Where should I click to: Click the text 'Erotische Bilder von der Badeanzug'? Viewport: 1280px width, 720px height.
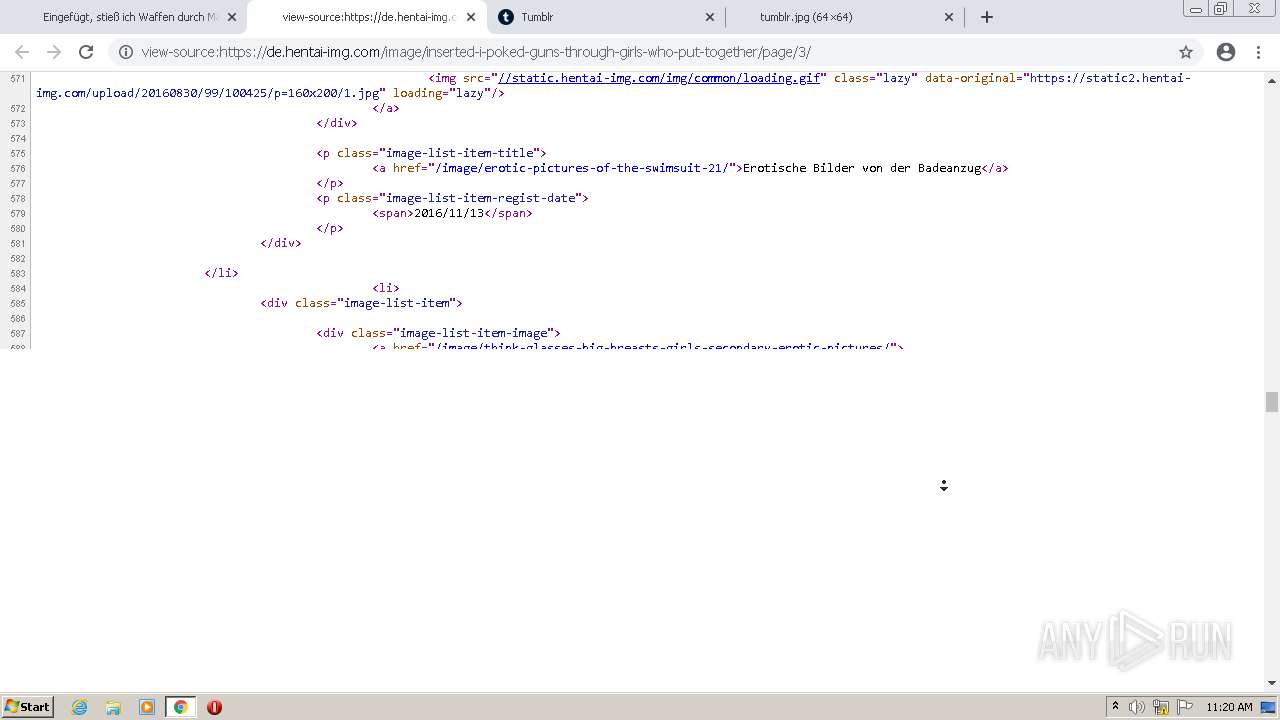pyautogui.click(x=862, y=168)
